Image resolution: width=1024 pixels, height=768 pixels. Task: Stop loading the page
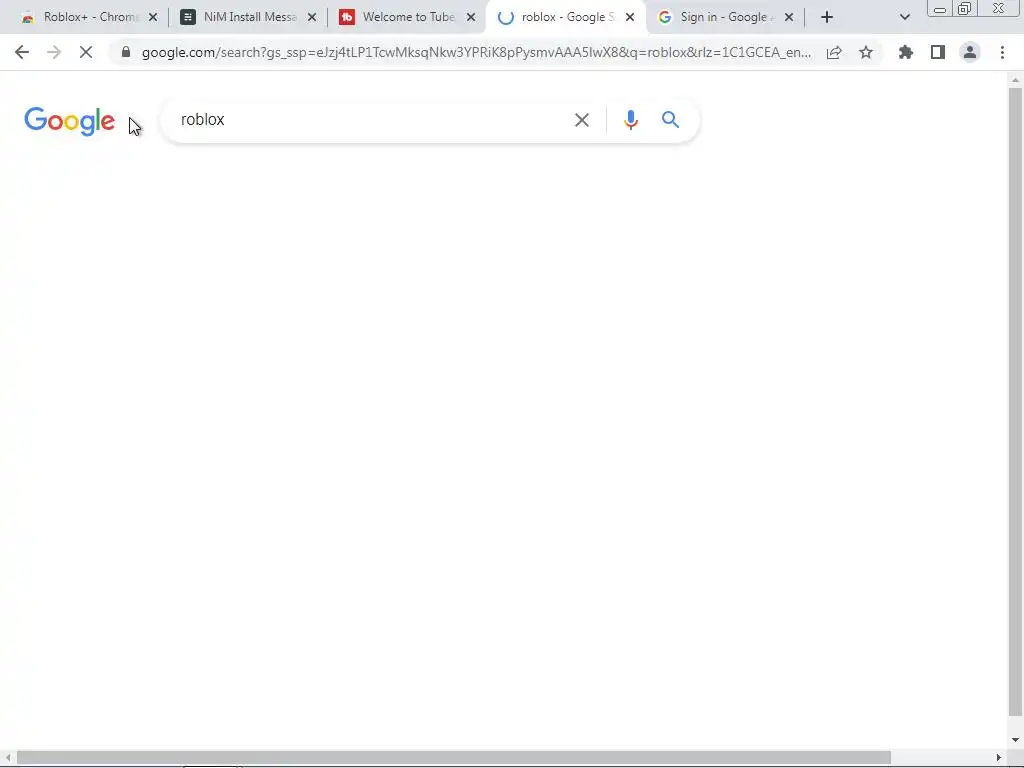coord(86,52)
